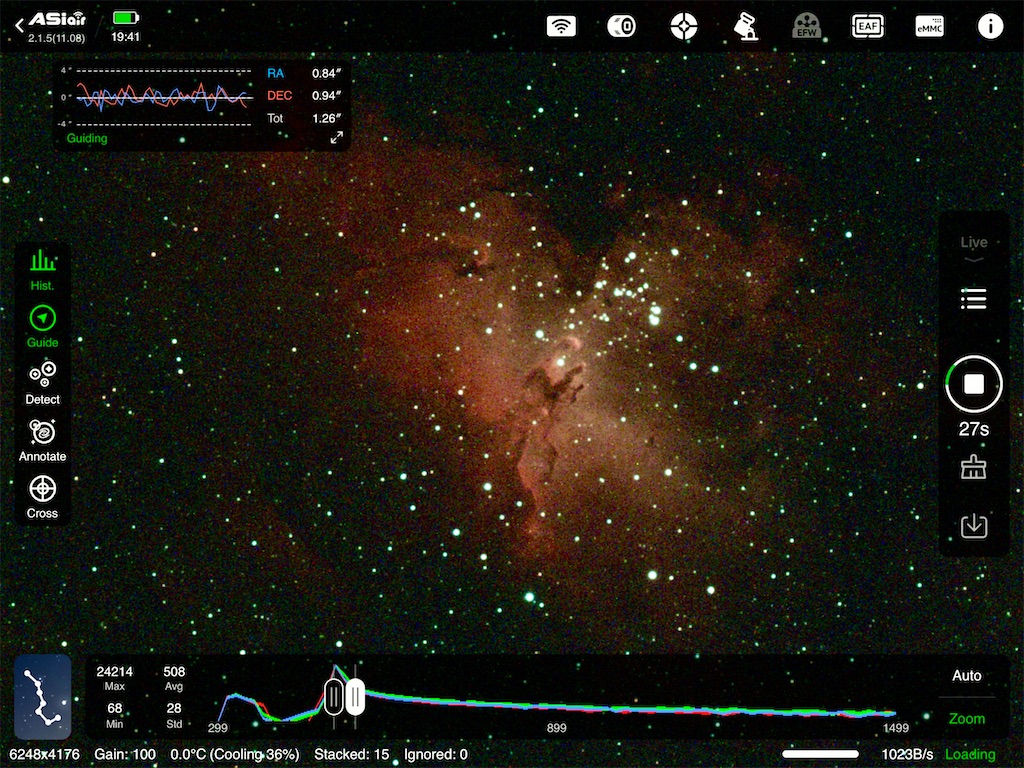Click the Ignored: 0 counter
1024x768 pixels.
436,755
